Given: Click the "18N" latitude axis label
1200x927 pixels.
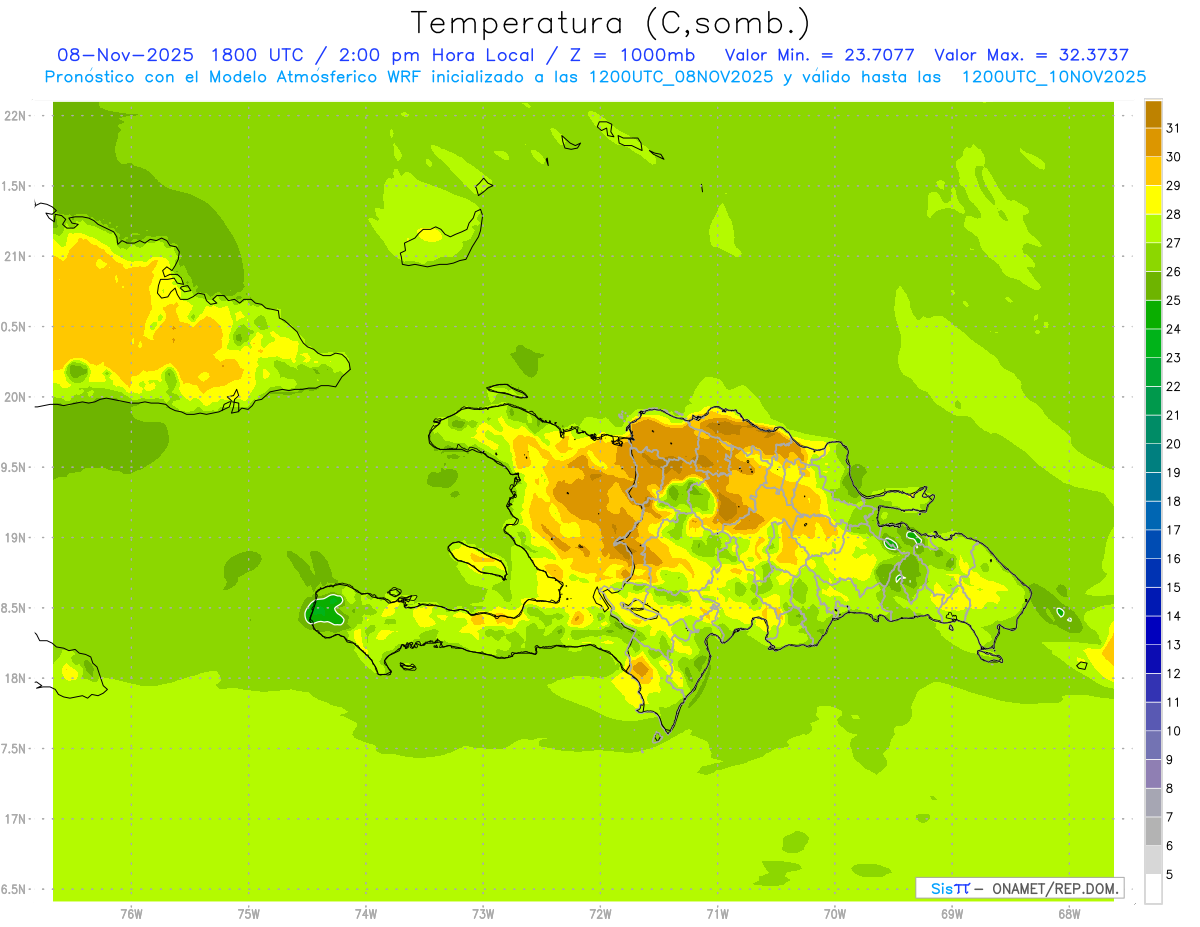Looking at the screenshot, I should 16,679.
